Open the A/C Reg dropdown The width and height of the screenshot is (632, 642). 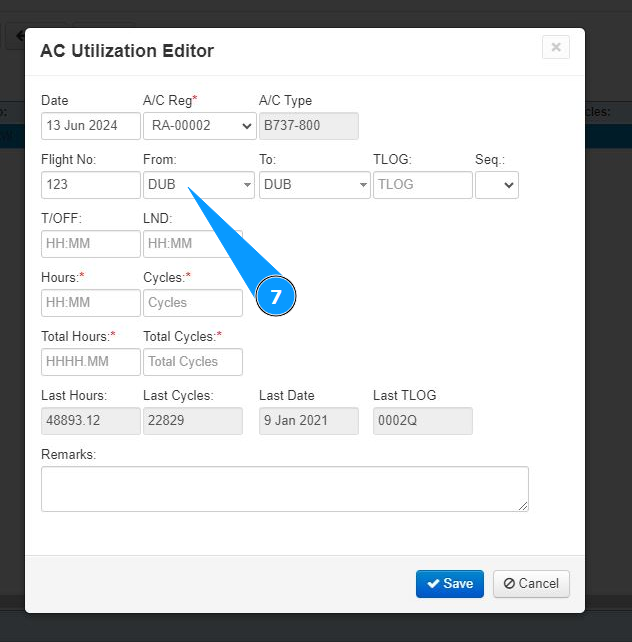[x=199, y=126]
